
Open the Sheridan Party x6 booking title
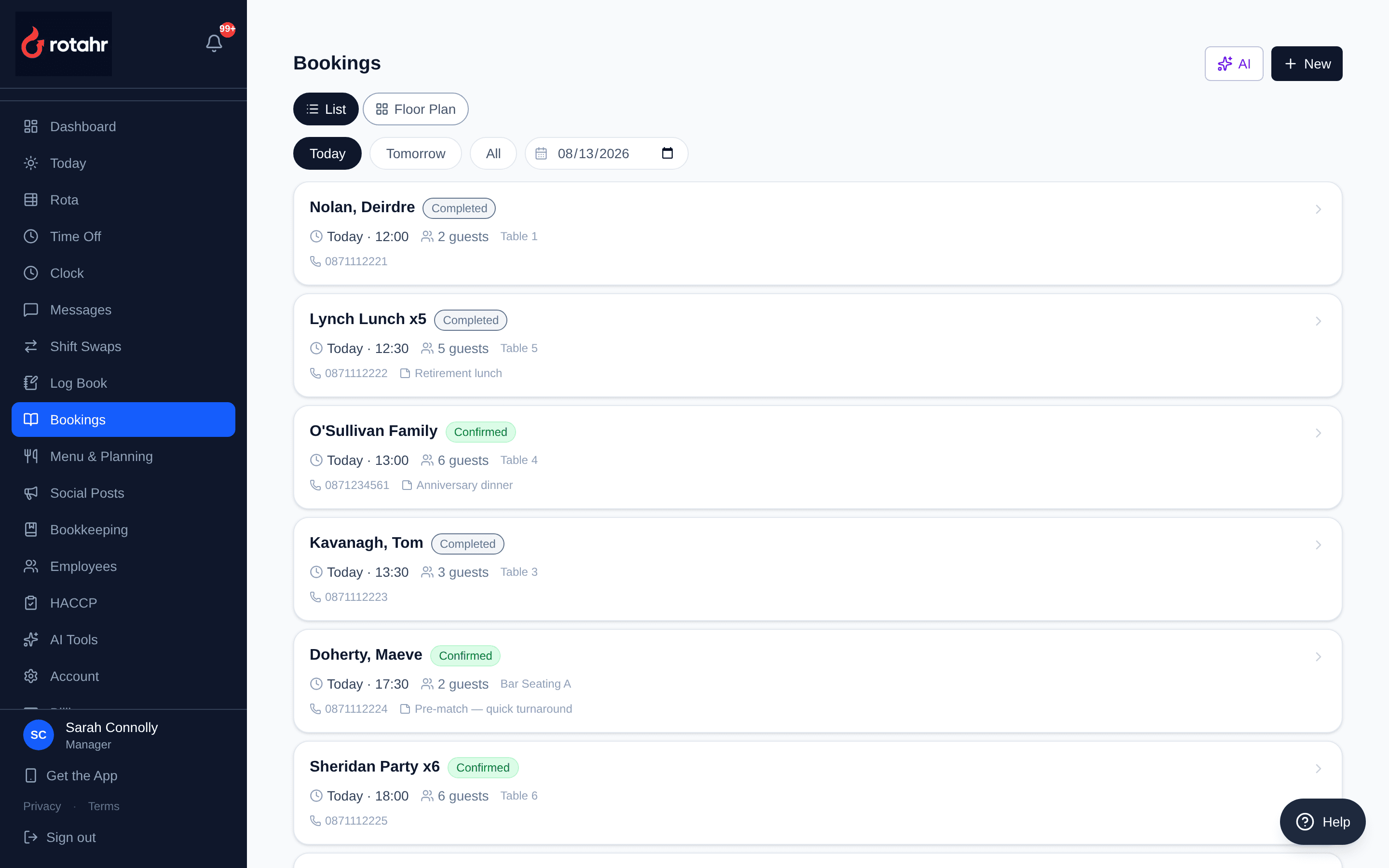[x=375, y=767]
